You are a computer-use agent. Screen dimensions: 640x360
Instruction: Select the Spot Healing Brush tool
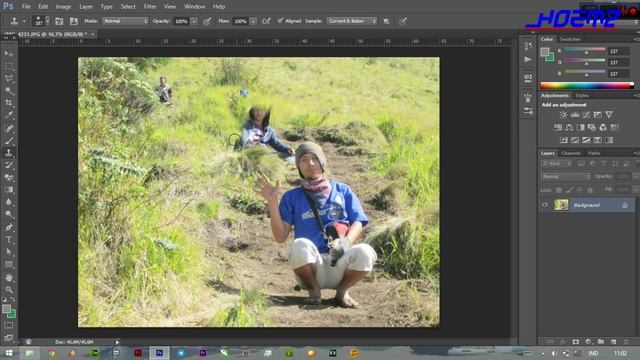click(x=9, y=128)
